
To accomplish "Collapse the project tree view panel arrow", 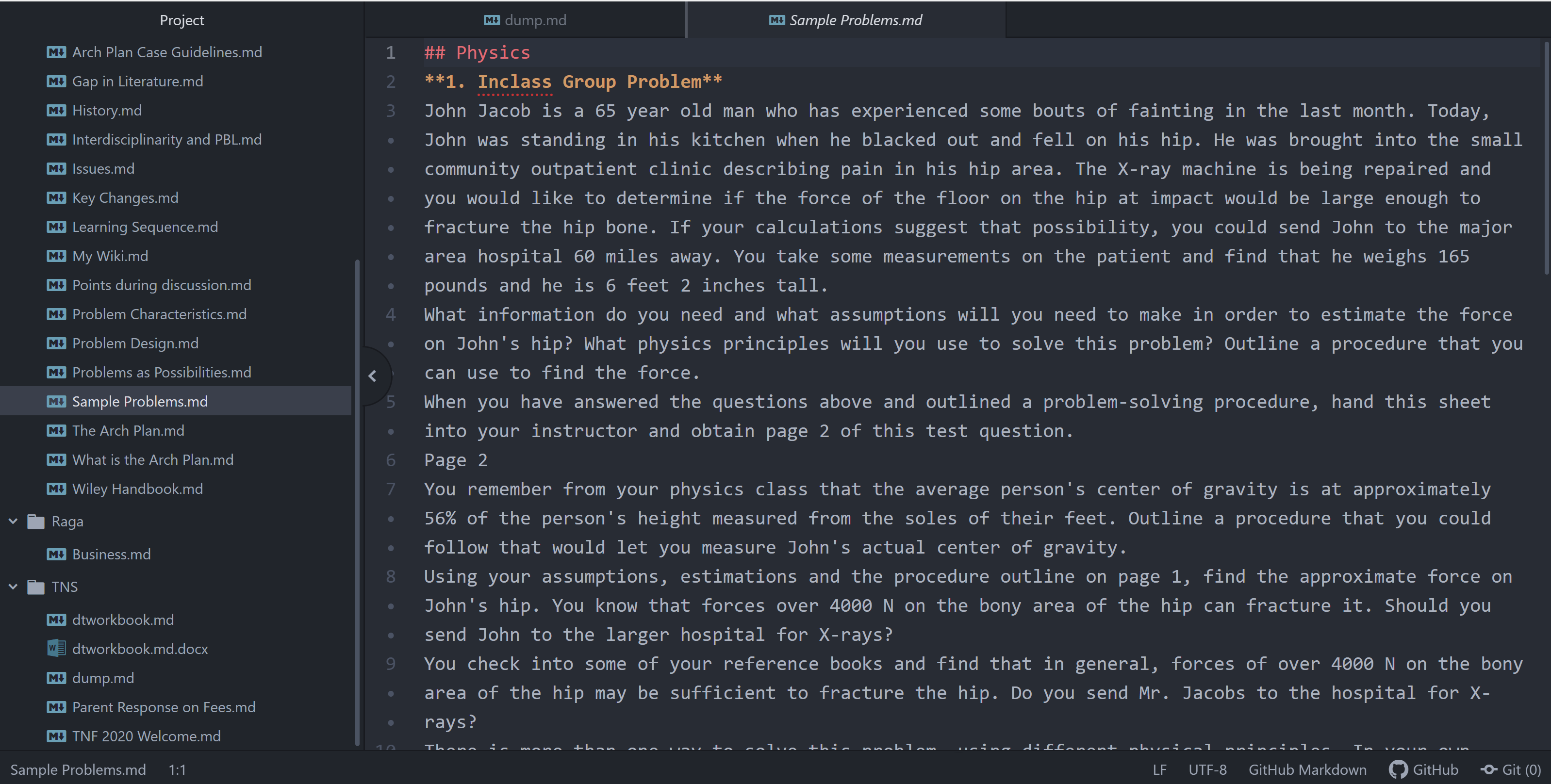I will point(373,376).
